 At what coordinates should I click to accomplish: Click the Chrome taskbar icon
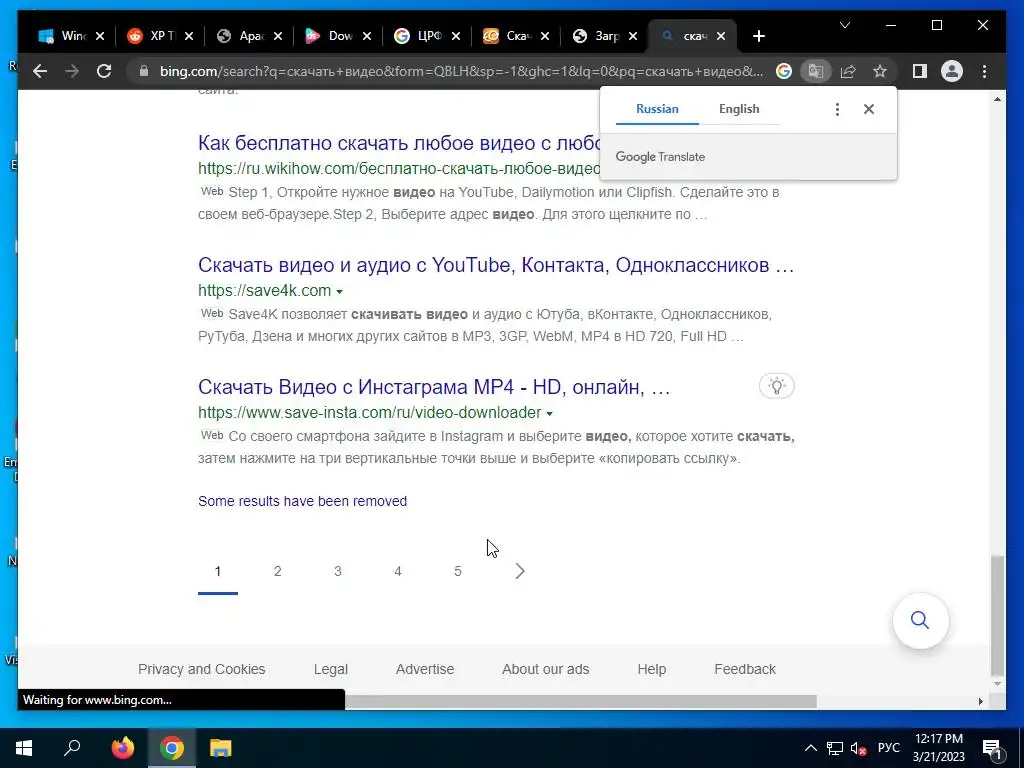click(x=172, y=748)
